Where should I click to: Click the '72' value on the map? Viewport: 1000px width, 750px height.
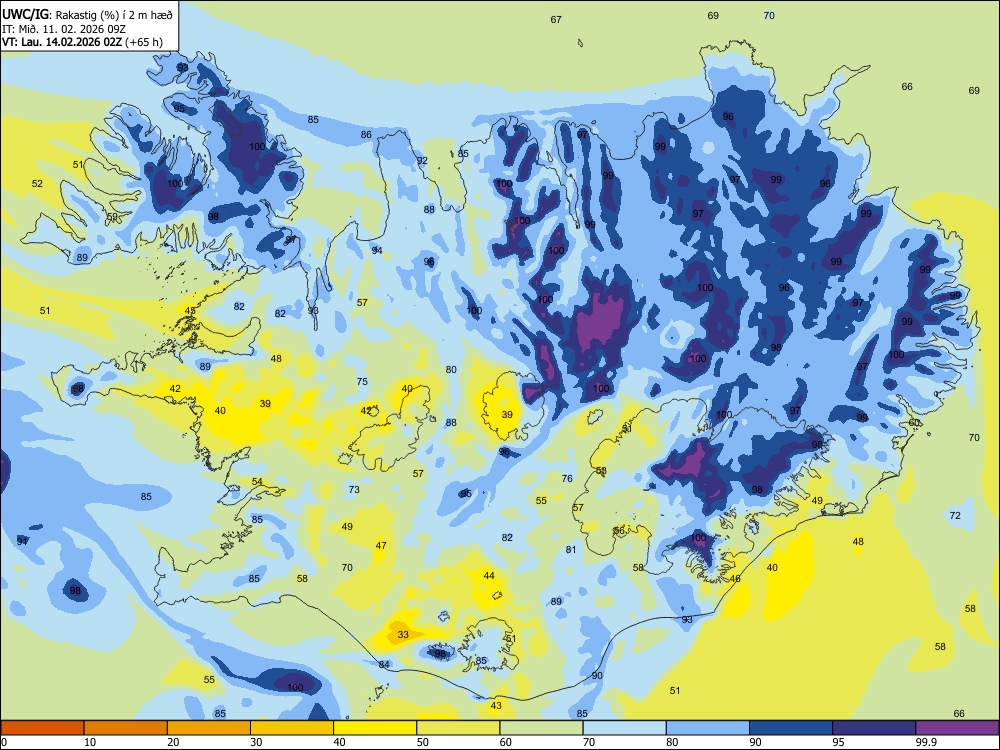tap(955, 515)
